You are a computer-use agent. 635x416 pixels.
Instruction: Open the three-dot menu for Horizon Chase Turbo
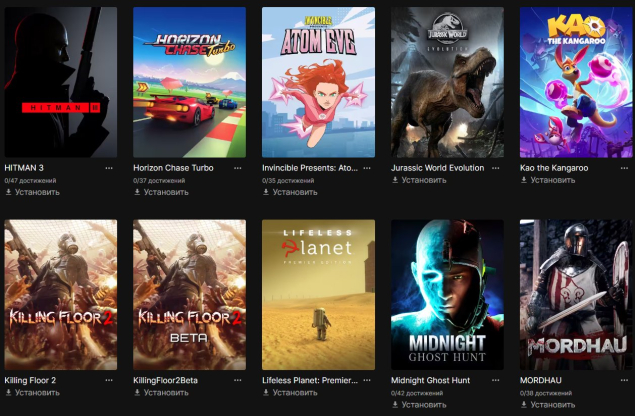pyautogui.click(x=238, y=168)
